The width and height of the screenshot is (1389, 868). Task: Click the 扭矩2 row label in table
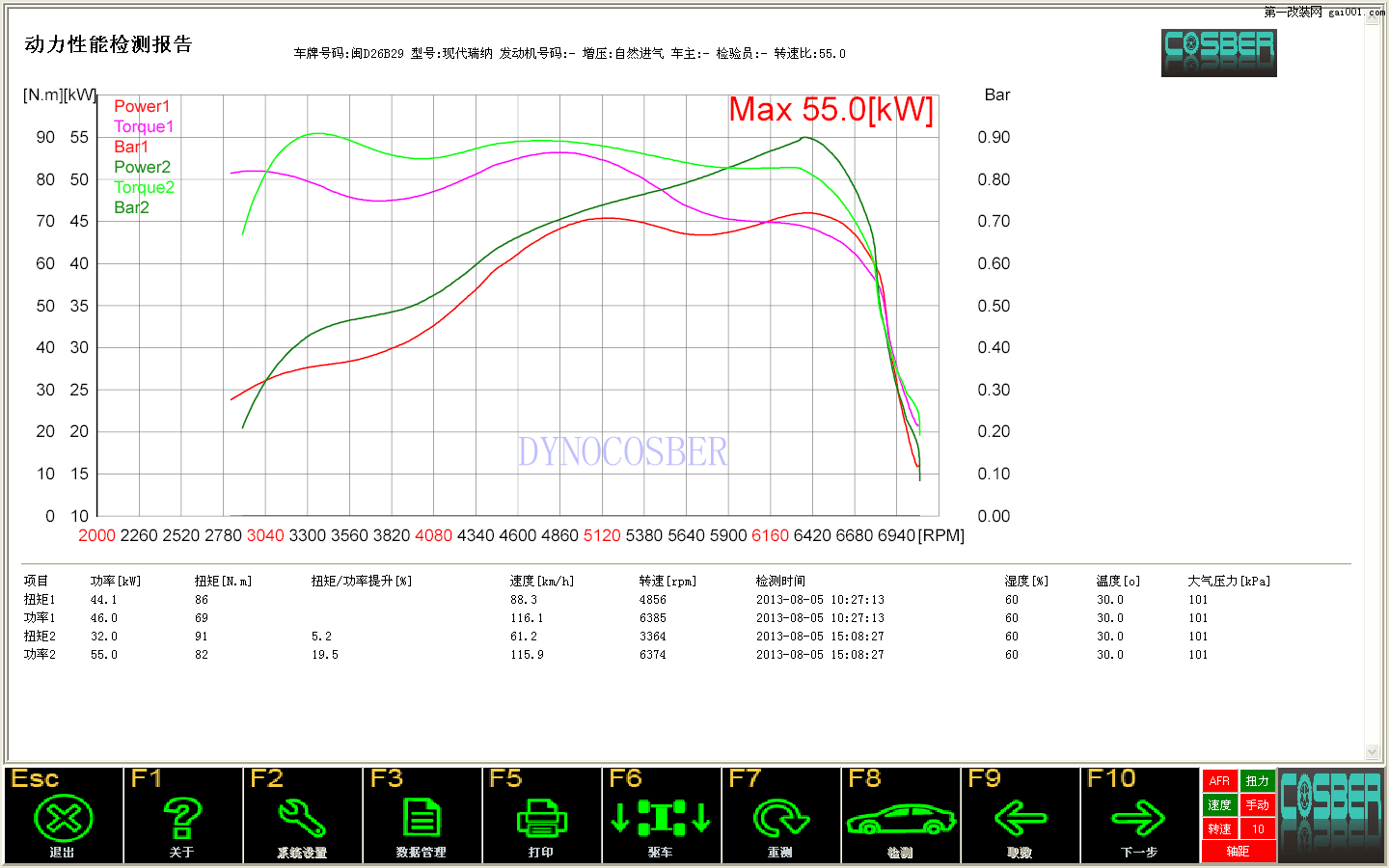[x=40, y=637]
